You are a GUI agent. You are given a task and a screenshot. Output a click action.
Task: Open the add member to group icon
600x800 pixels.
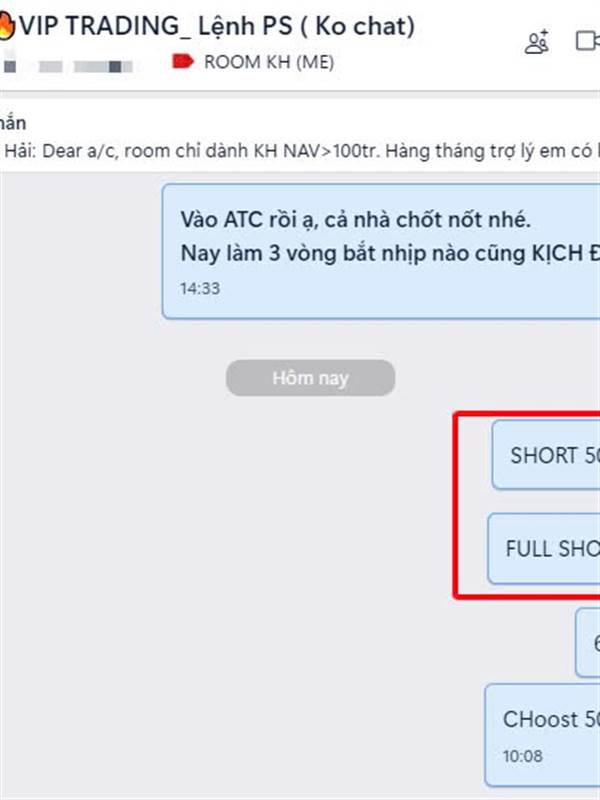coord(537,41)
